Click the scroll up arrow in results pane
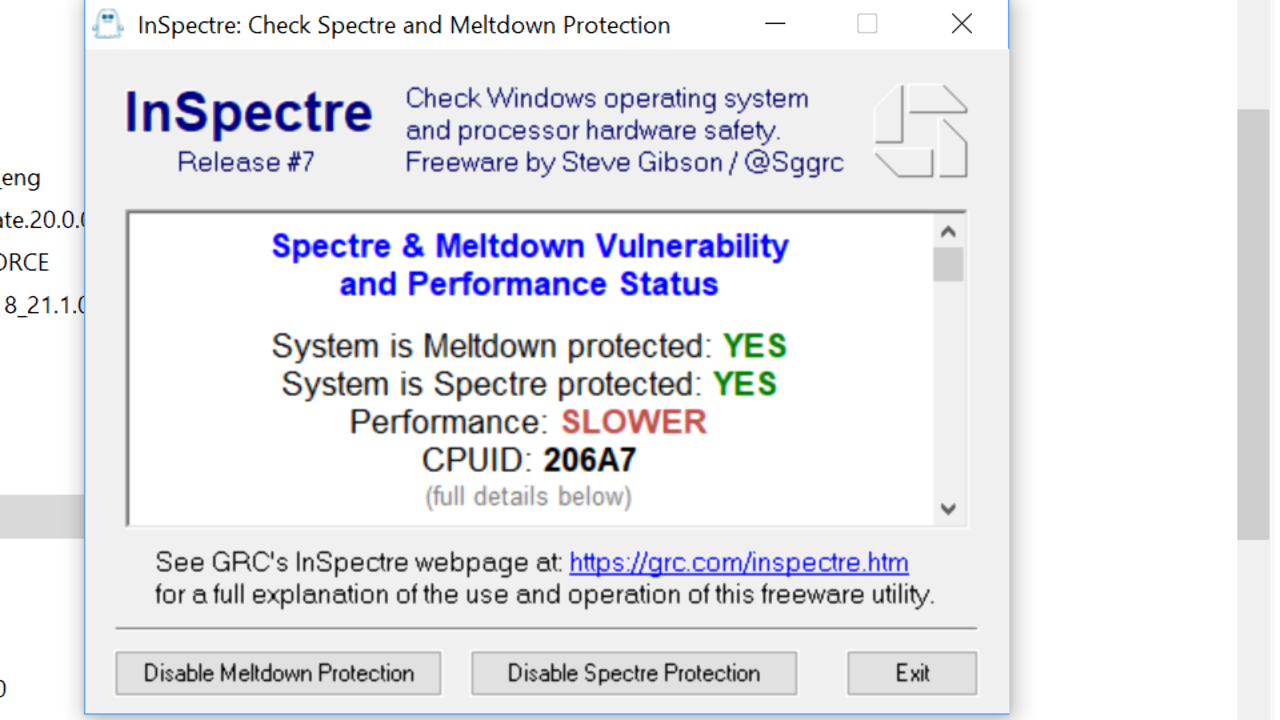The height and width of the screenshot is (720, 1280). click(949, 232)
